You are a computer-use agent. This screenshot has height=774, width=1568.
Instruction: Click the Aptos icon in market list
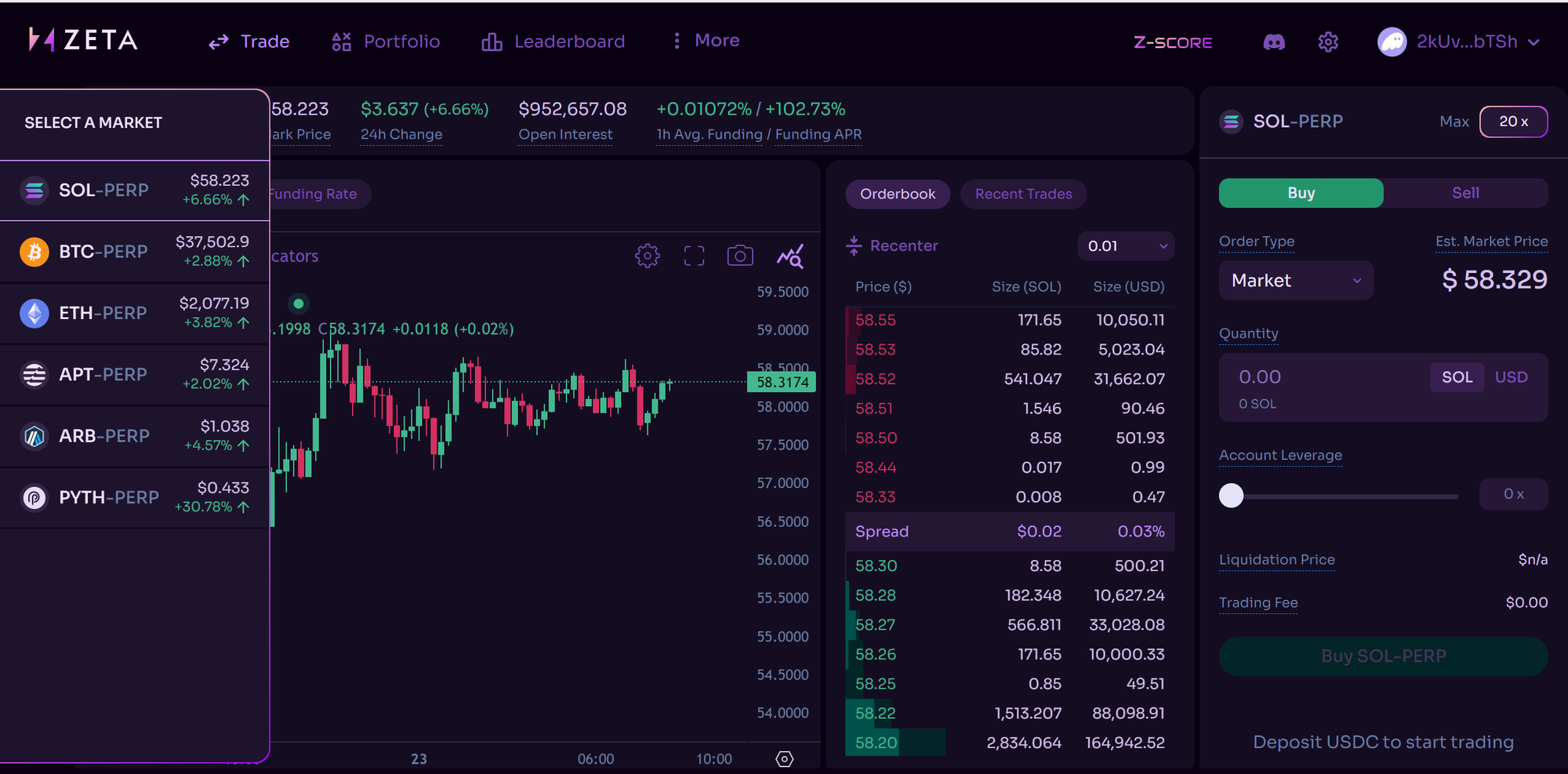coord(34,375)
